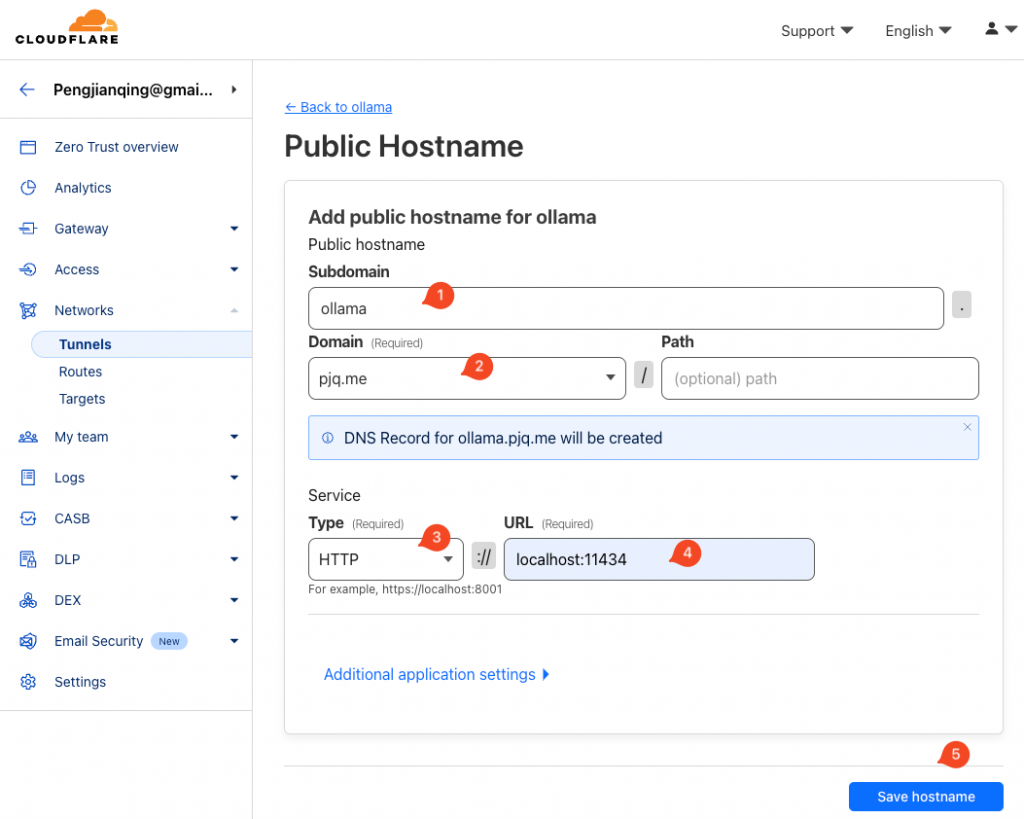Open the service Type dropdown set to HTTP
Image resolution: width=1024 pixels, height=819 pixels.
coord(385,559)
